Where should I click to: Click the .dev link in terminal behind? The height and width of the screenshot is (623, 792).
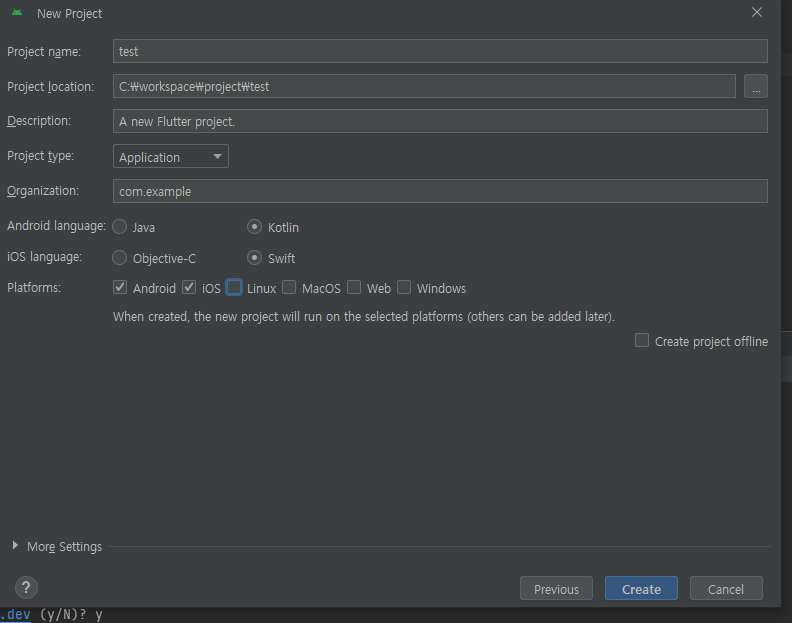(16, 614)
